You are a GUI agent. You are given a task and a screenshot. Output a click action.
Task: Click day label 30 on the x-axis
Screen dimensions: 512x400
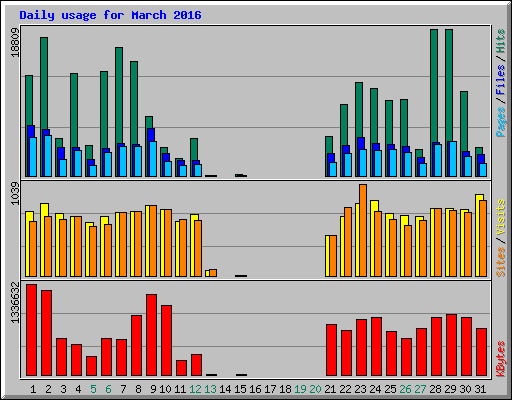point(465,389)
